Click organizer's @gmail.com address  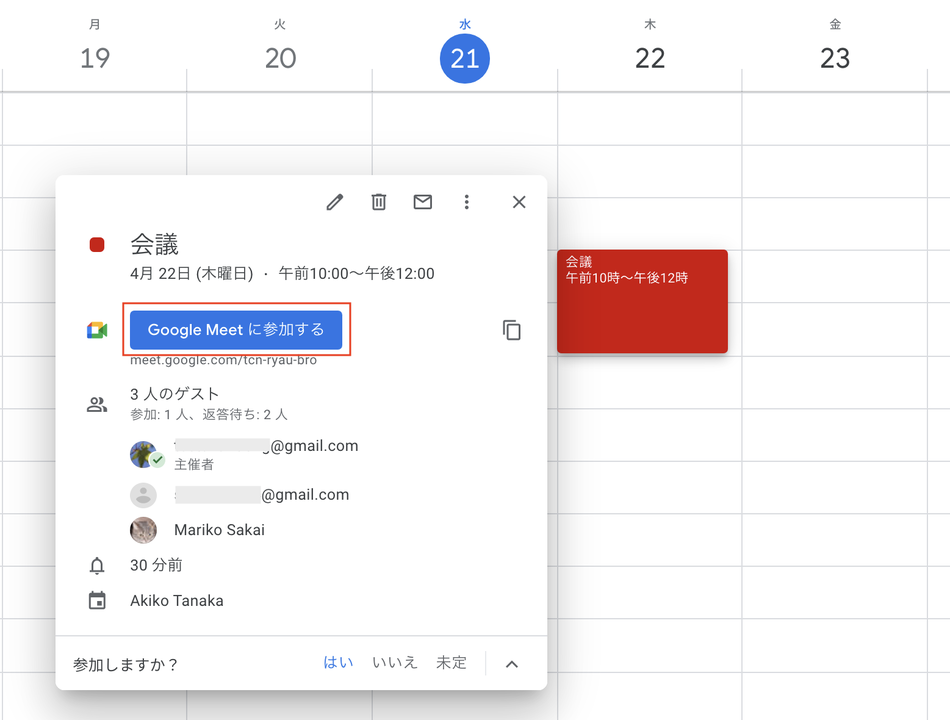tap(267, 446)
